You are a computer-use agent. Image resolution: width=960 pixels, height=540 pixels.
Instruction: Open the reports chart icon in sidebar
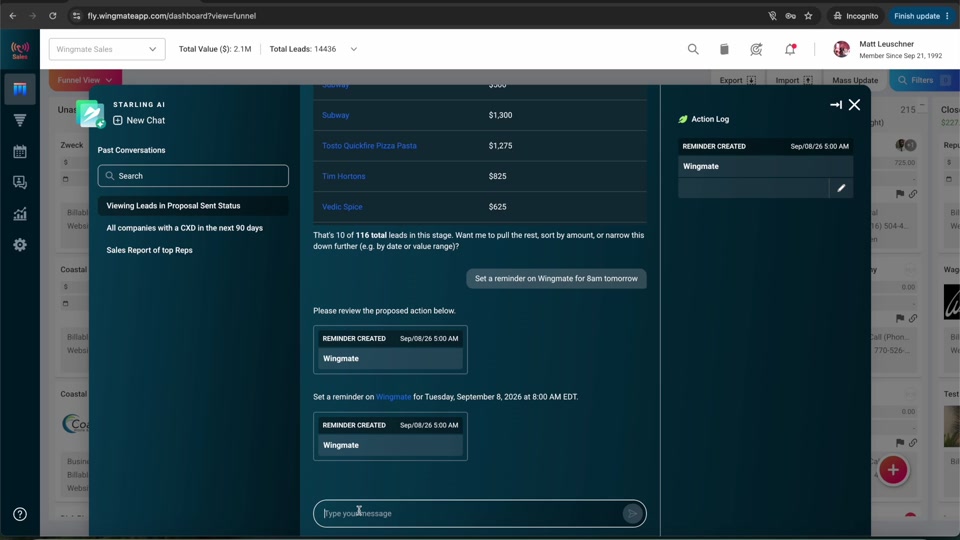[x=20, y=214]
